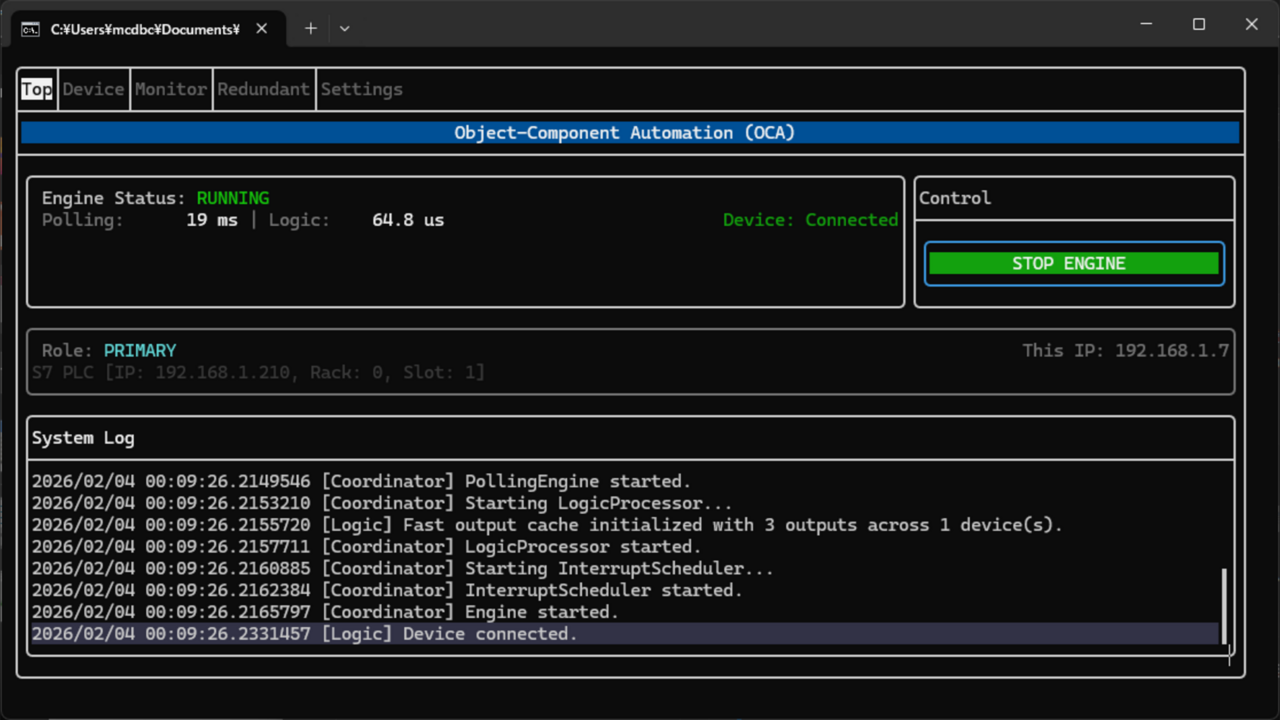Open a new terminal tab with plus
Viewport: 1280px width, 720px height.
pos(310,28)
